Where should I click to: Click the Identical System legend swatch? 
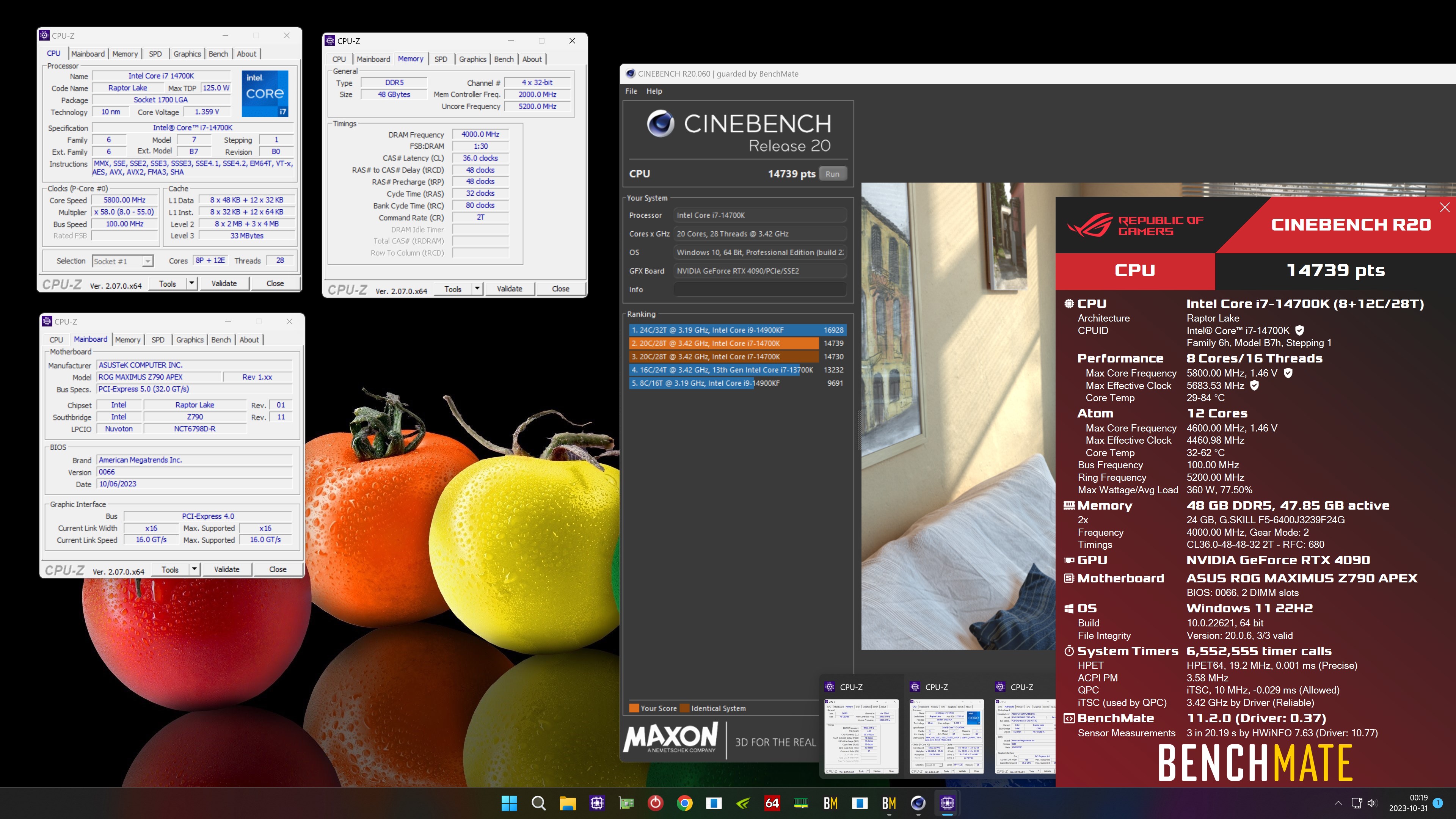pyautogui.click(x=684, y=708)
